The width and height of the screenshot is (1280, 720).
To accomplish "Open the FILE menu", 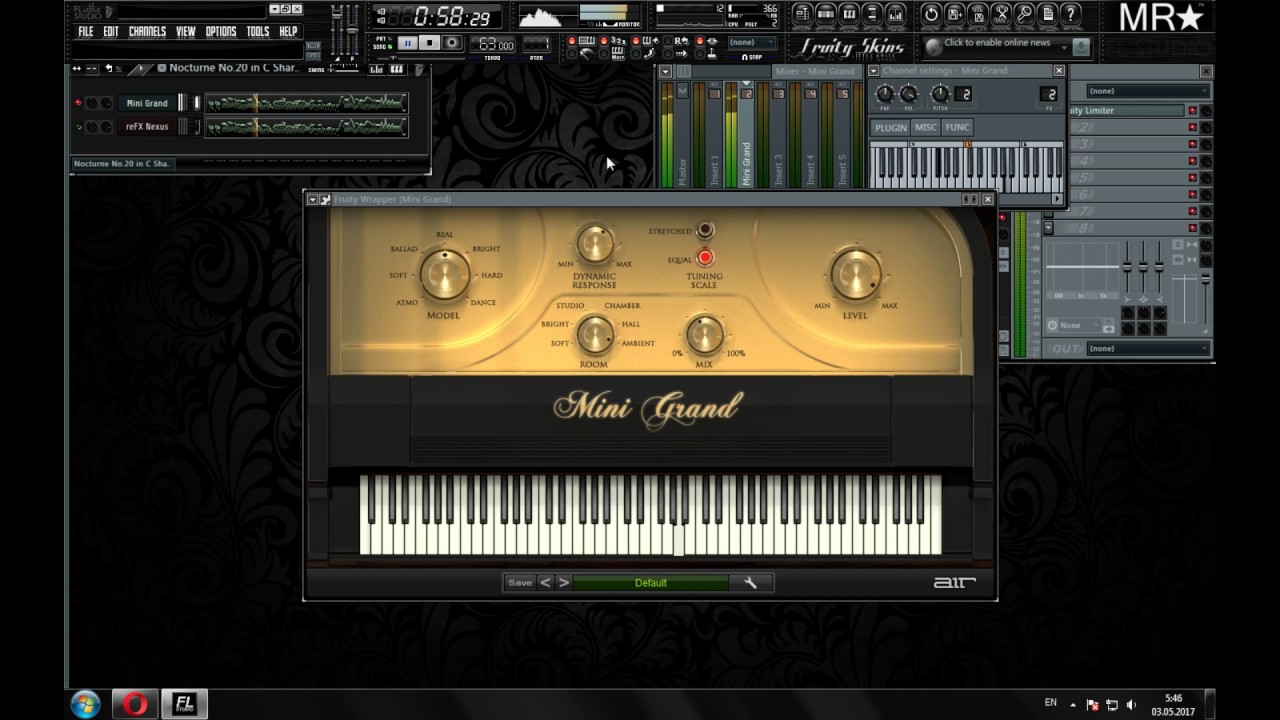I will click(x=86, y=31).
